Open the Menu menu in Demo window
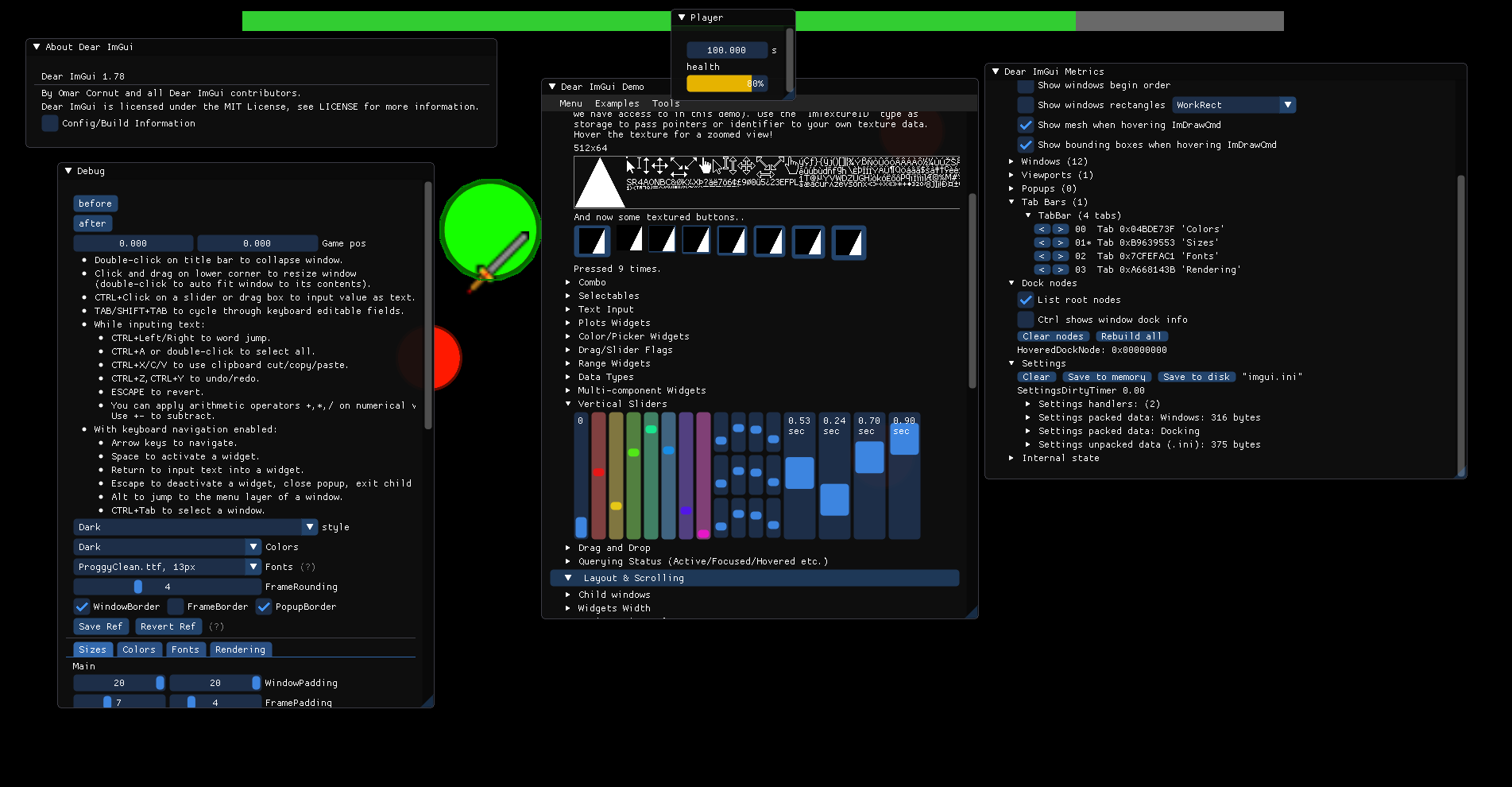Image resolution: width=1512 pixels, height=787 pixels. (x=570, y=103)
